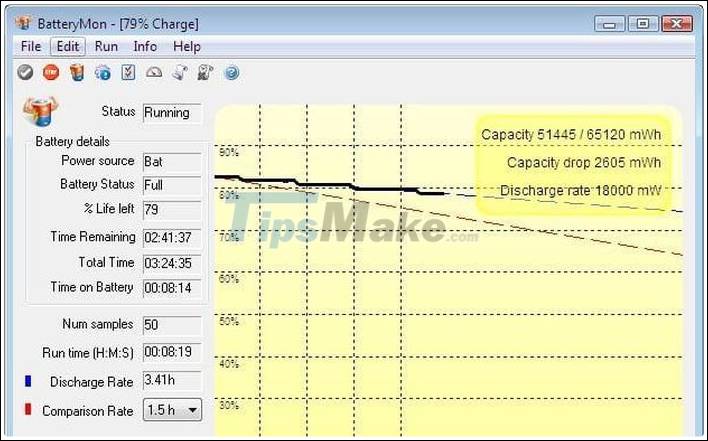Click the Num samples field showing 50

pyautogui.click(x=172, y=325)
